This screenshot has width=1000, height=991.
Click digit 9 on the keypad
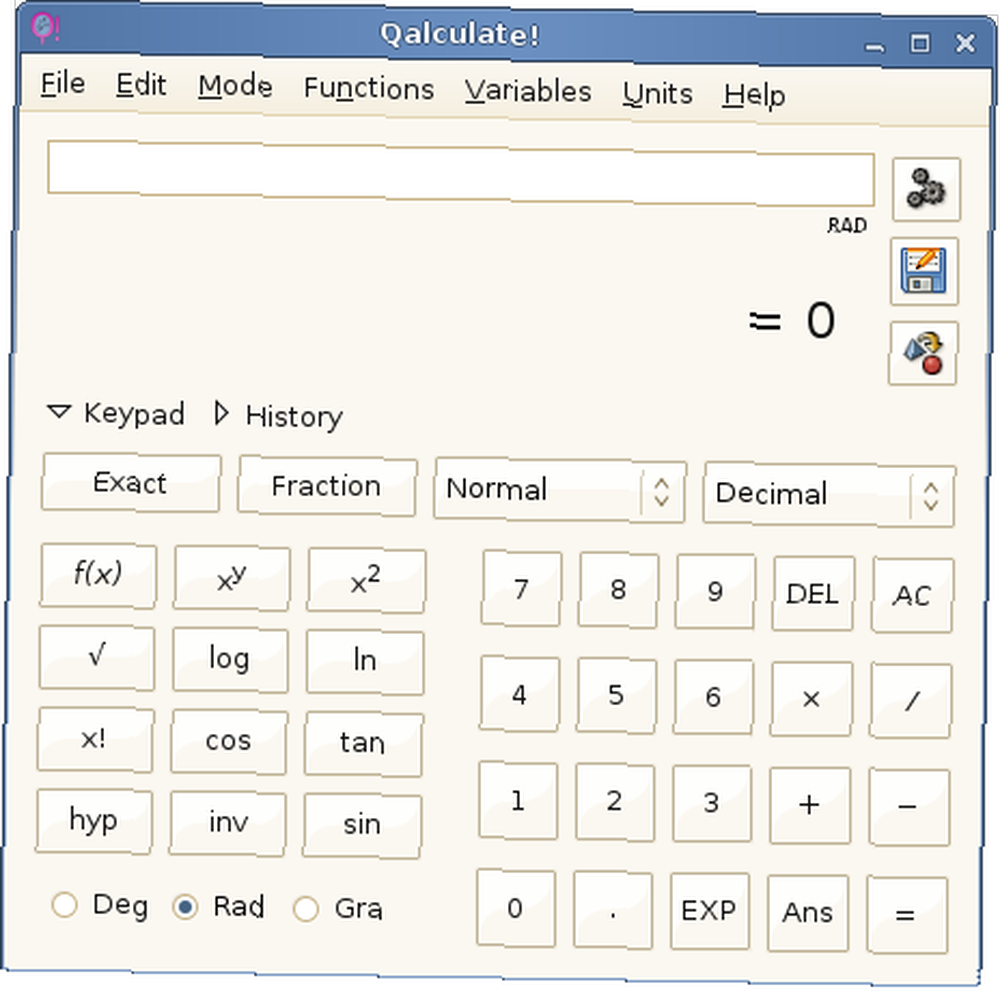click(x=715, y=592)
